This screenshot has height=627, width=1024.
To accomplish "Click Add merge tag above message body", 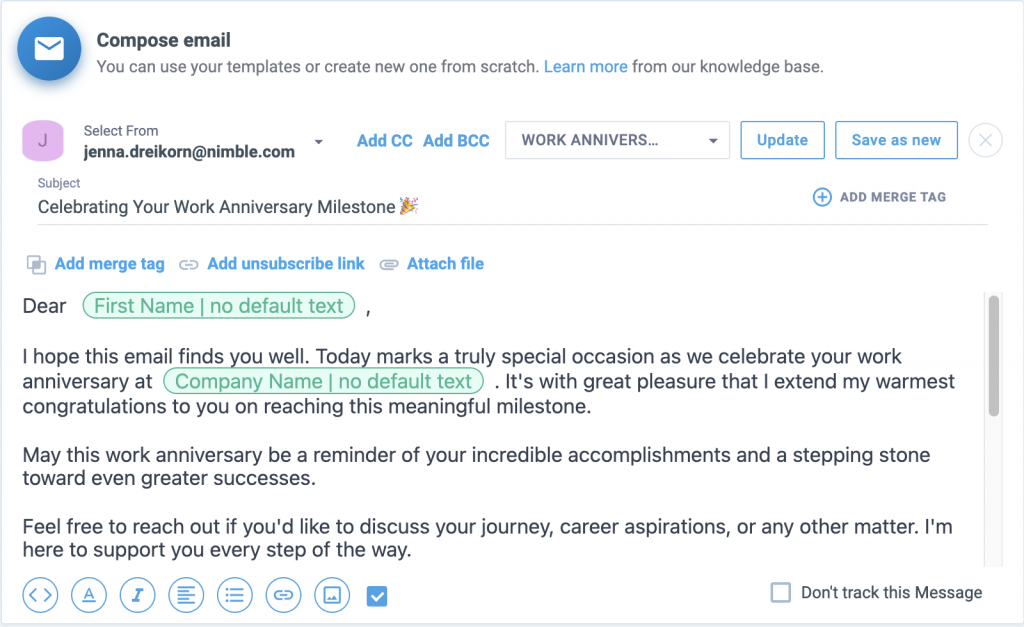I will coord(109,264).
